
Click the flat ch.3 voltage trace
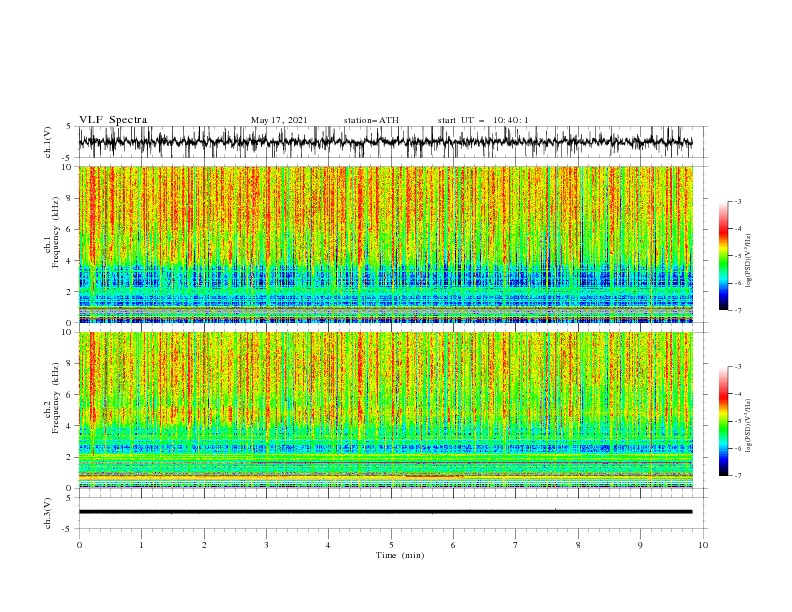(x=385, y=512)
